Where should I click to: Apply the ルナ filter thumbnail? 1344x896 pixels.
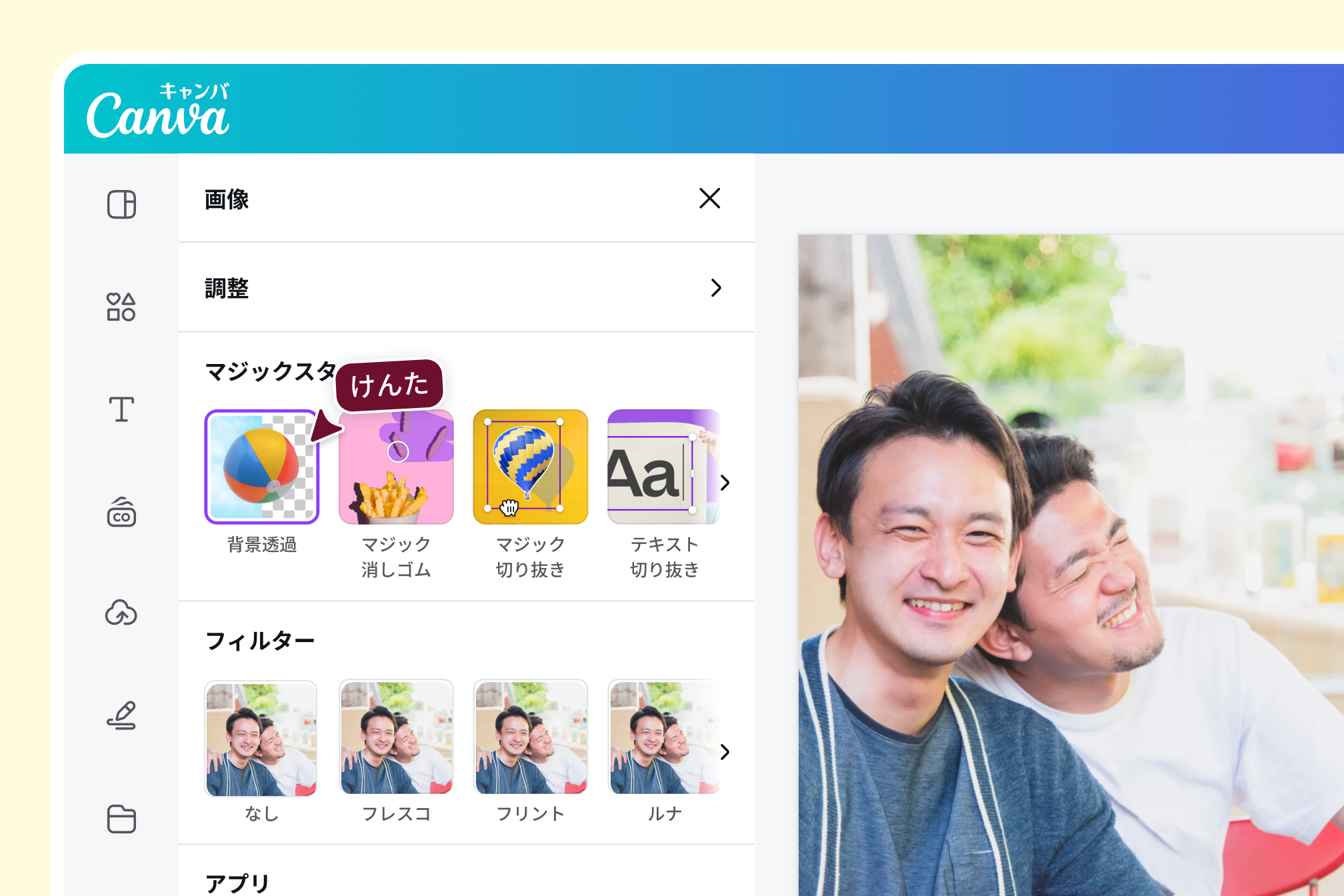(665, 737)
